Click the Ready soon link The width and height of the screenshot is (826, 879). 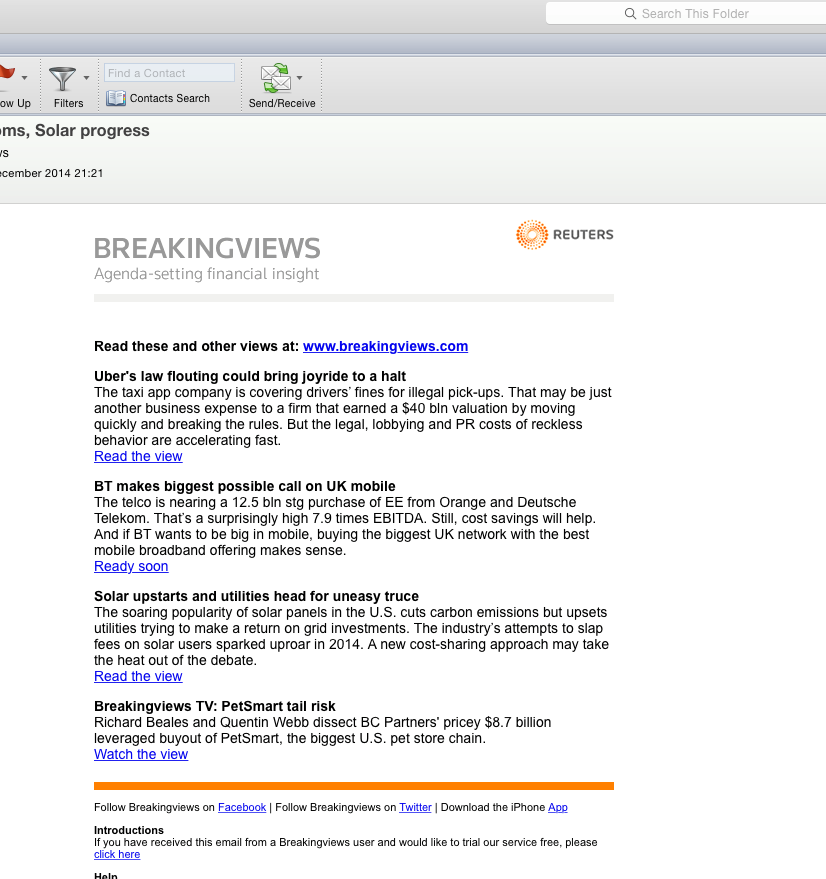[131, 566]
